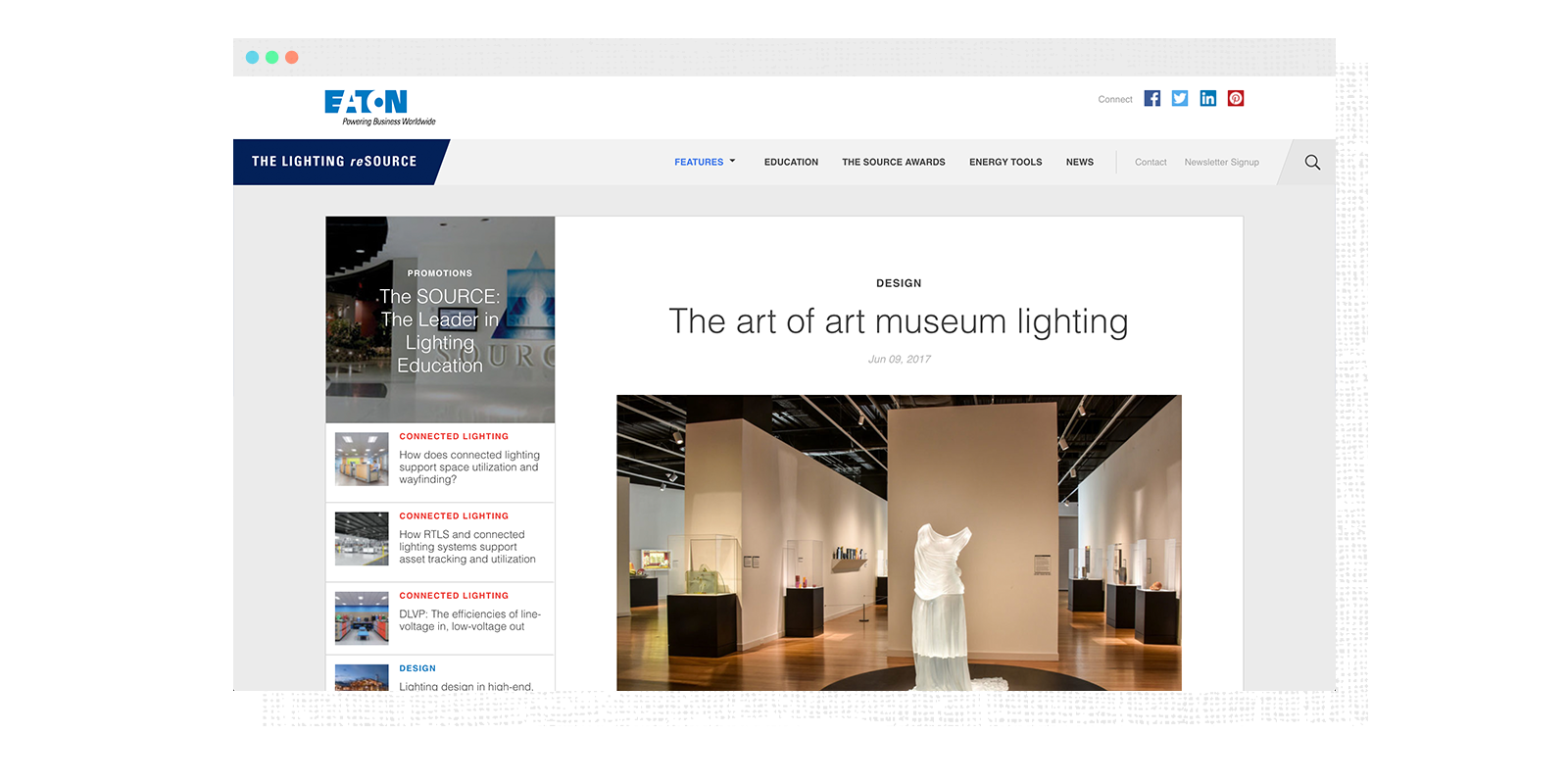1568x784 pixels.
Task: Open the Newsletter Signup link
Action: coord(1221,163)
